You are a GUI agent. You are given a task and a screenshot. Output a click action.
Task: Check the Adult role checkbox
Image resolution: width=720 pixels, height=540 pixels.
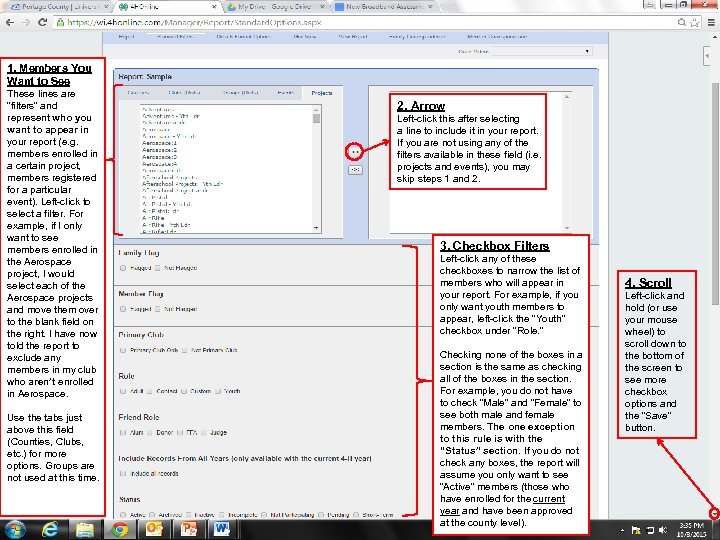coord(123,391)
